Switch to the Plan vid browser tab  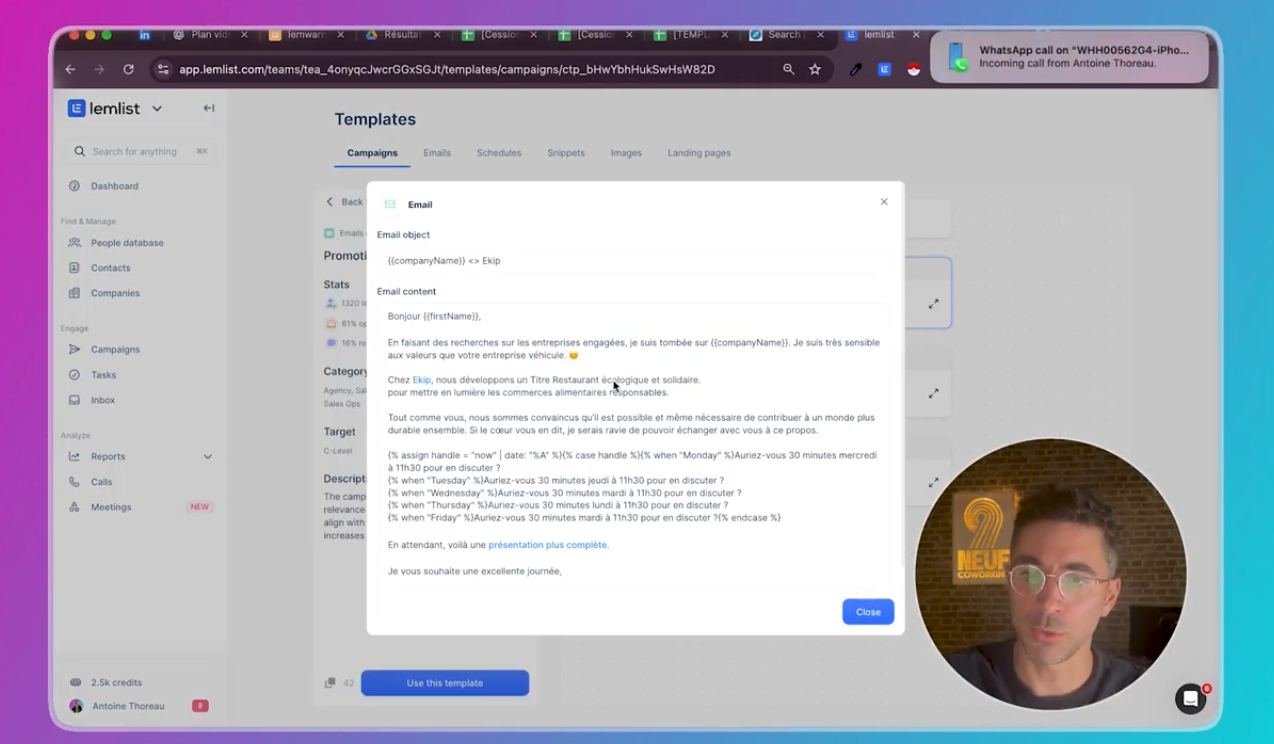tap(209, 34)
